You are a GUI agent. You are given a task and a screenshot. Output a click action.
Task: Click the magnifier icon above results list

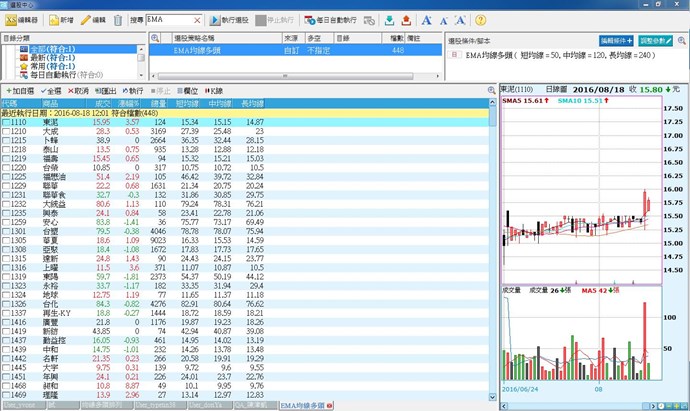pyautogui.click(x=491, y=90)
